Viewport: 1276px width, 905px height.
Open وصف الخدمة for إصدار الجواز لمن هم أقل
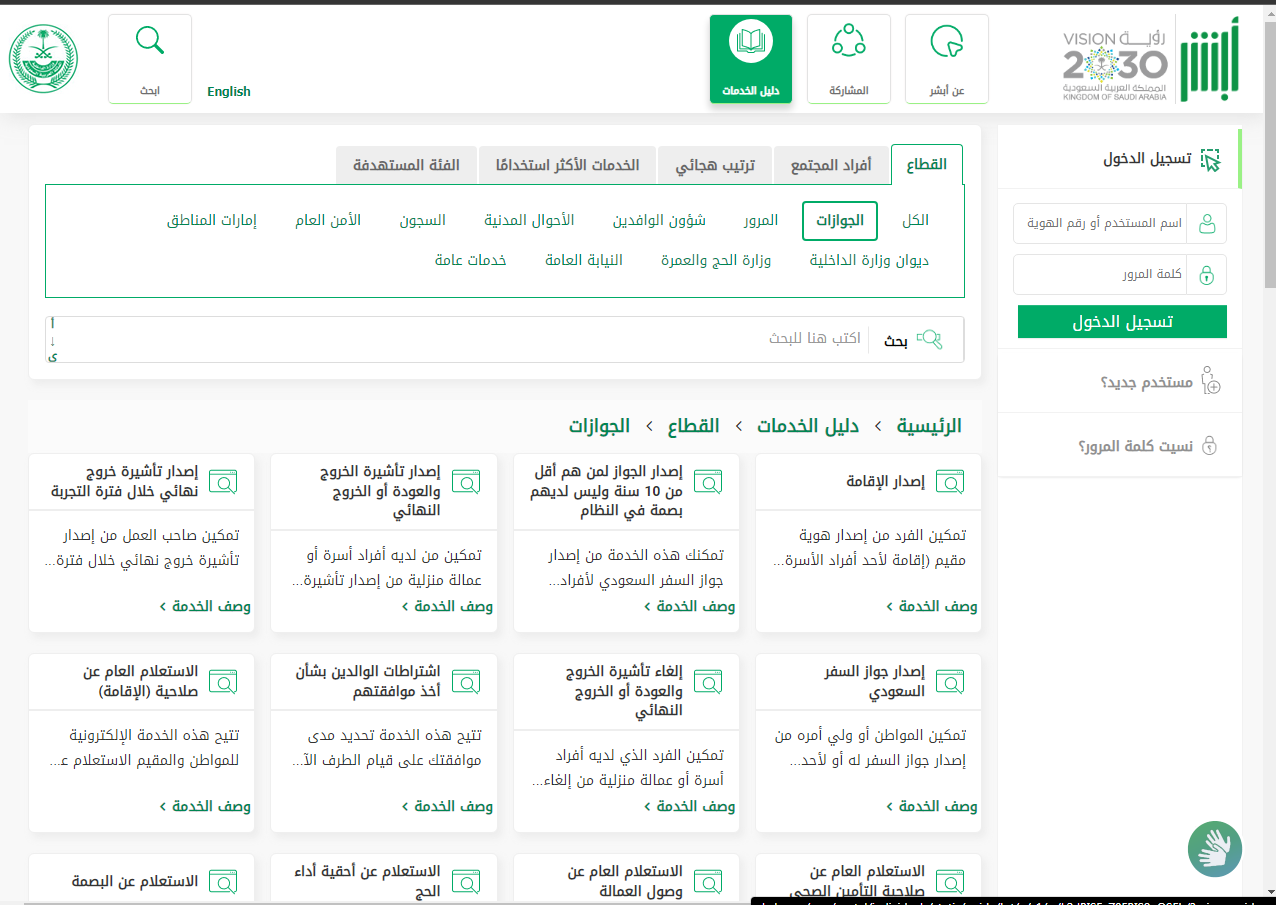point(689,606)
